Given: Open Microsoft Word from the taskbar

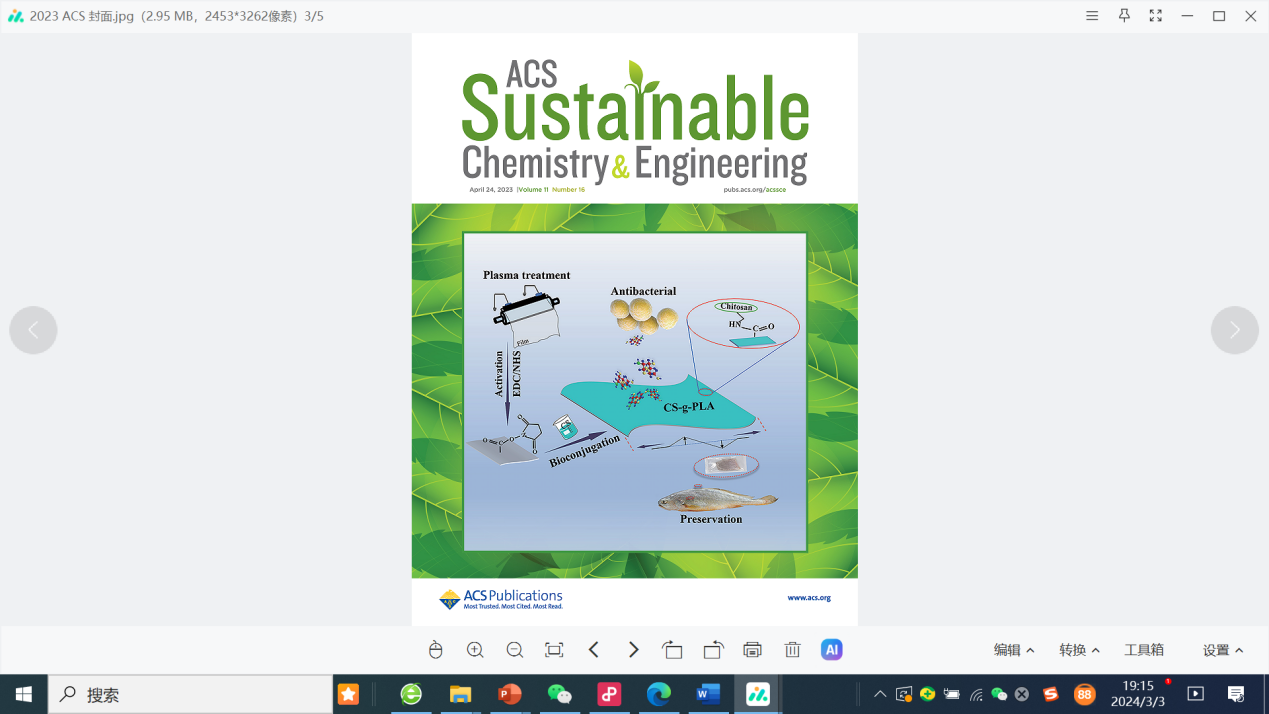Looking at the screenshot, I should tap(708, 694).
